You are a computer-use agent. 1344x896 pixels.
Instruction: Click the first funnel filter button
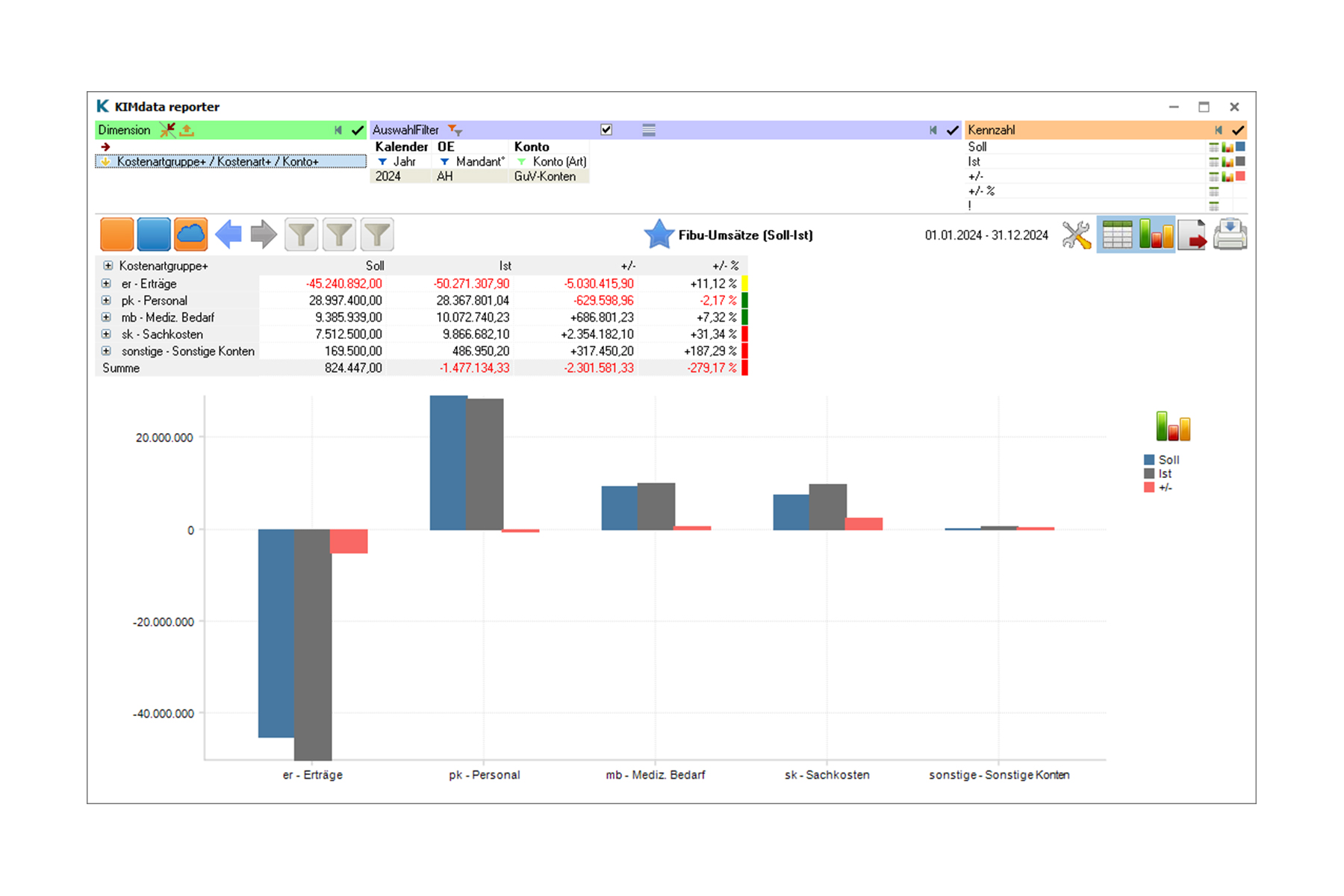(x=302, y=234)
